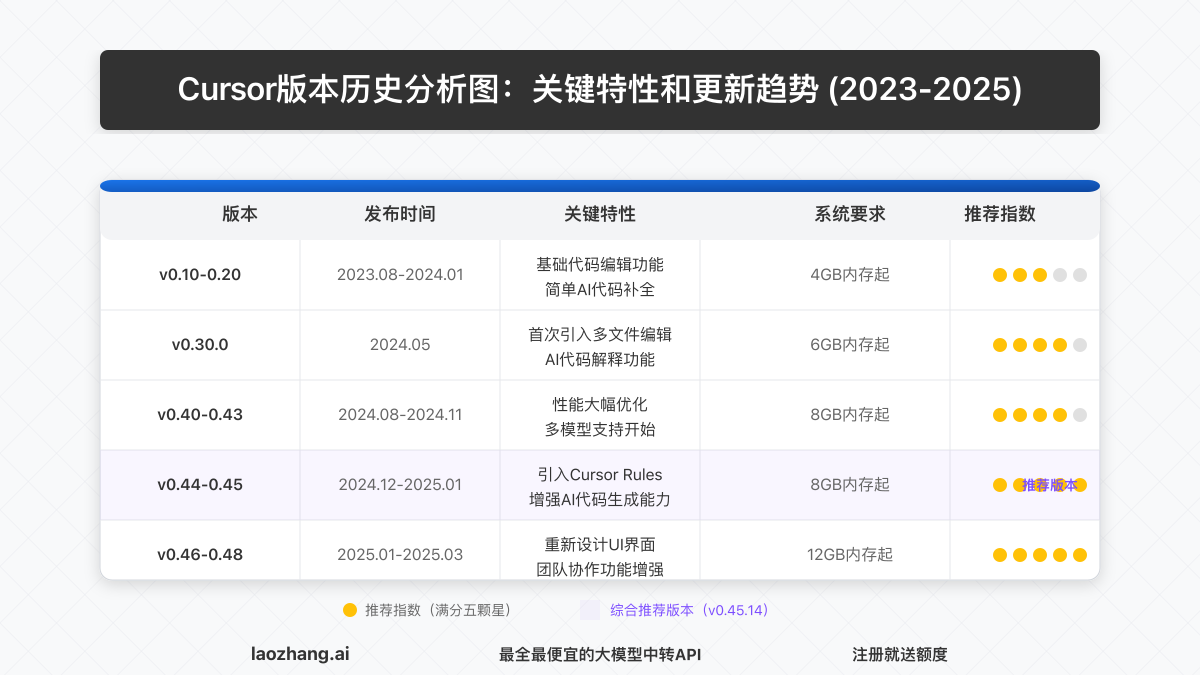Click the version cell 'v0.10-0.20'

tap(200, 275)
